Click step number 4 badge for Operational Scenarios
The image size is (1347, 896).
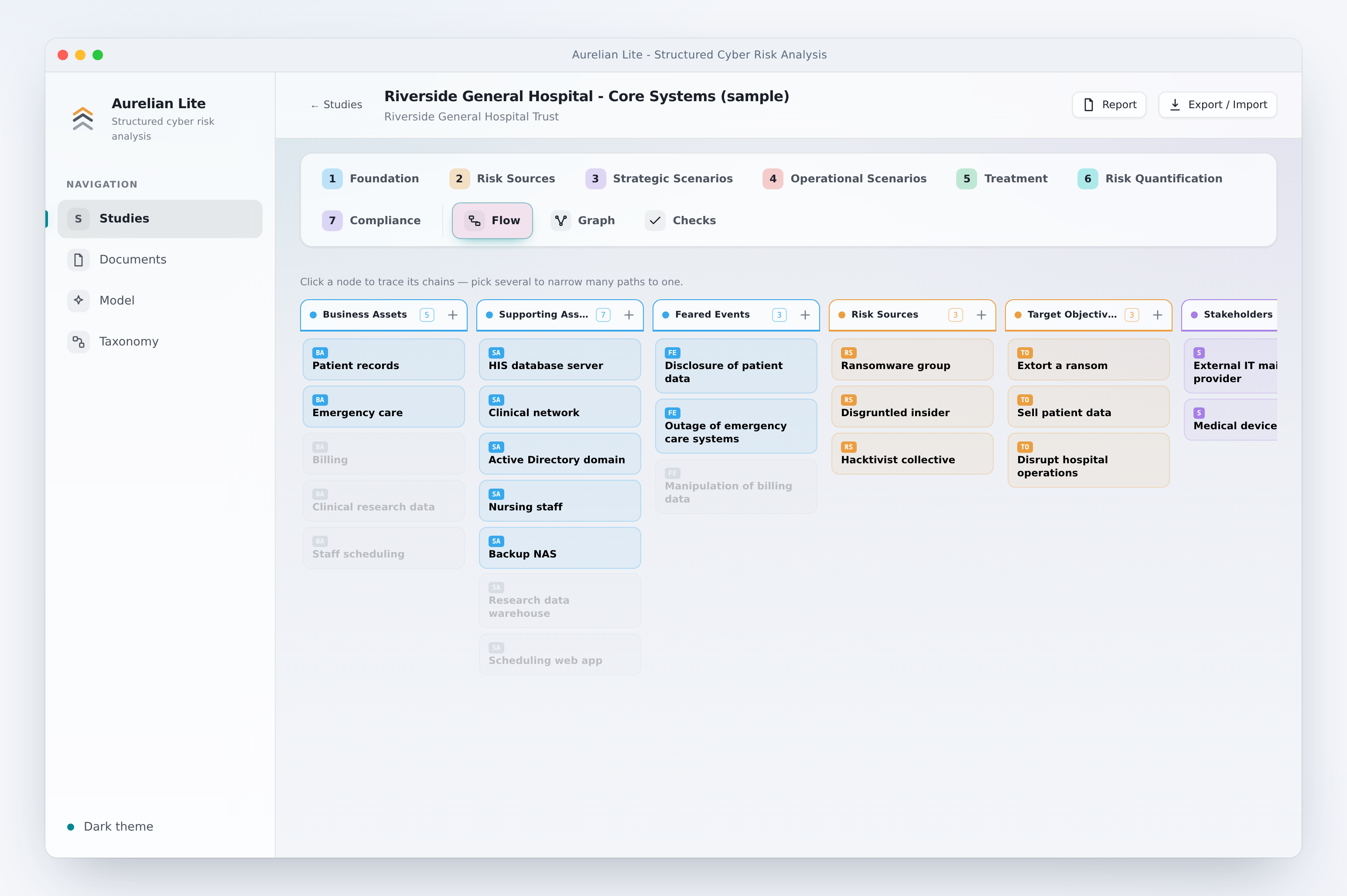[x=773, y=179]
